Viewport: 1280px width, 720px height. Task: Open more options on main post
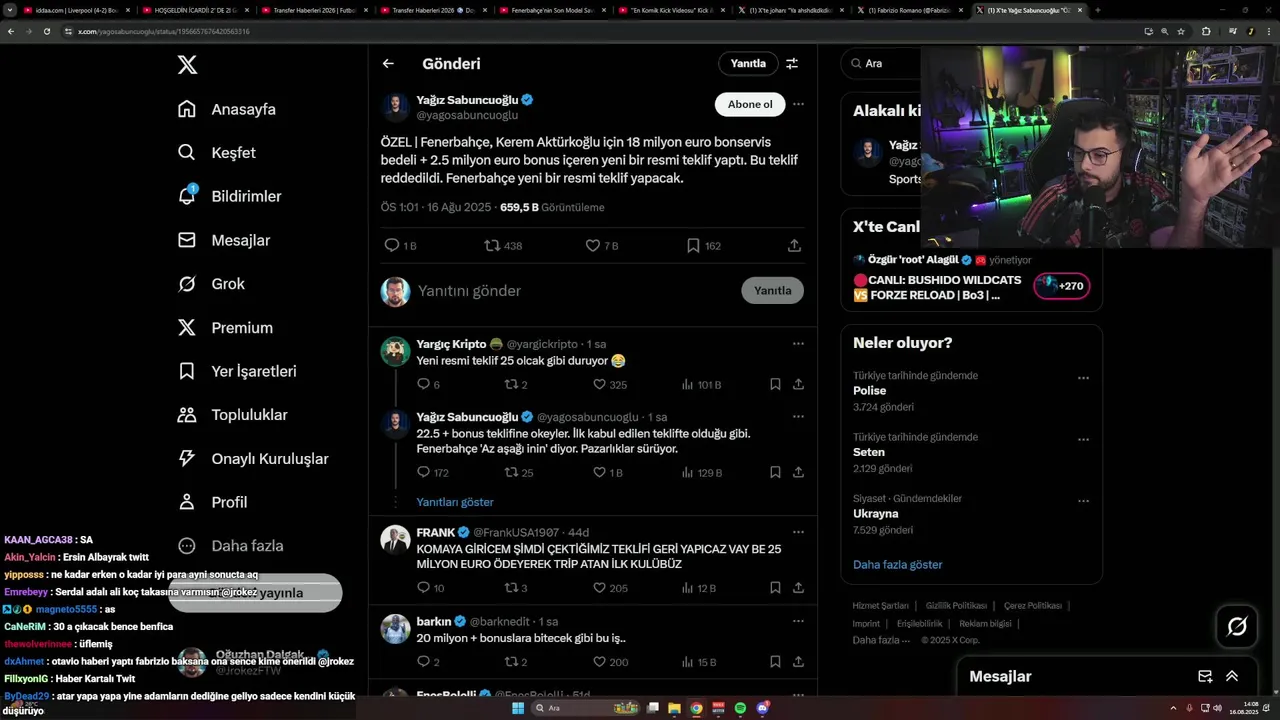pos(798,104)
